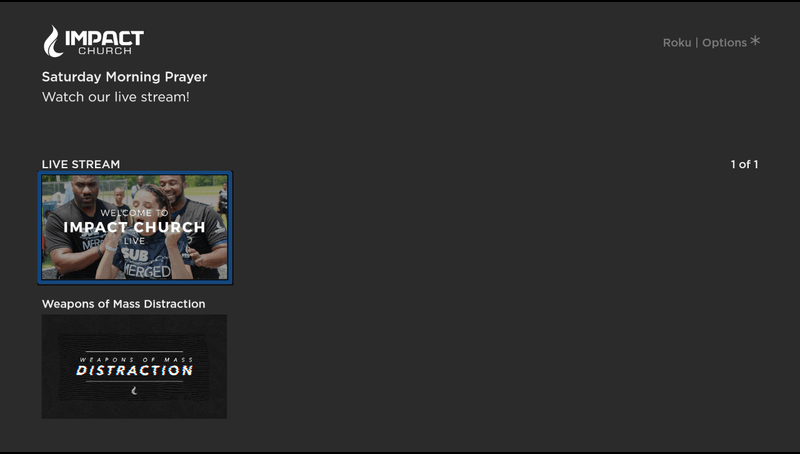Image resolution: width=800 pixels, height=454 pixels.
Task: Click the small 'WEAPONS OF MASS' text in thumbnail
Action: pyautogui.click(x=136, y=359)
